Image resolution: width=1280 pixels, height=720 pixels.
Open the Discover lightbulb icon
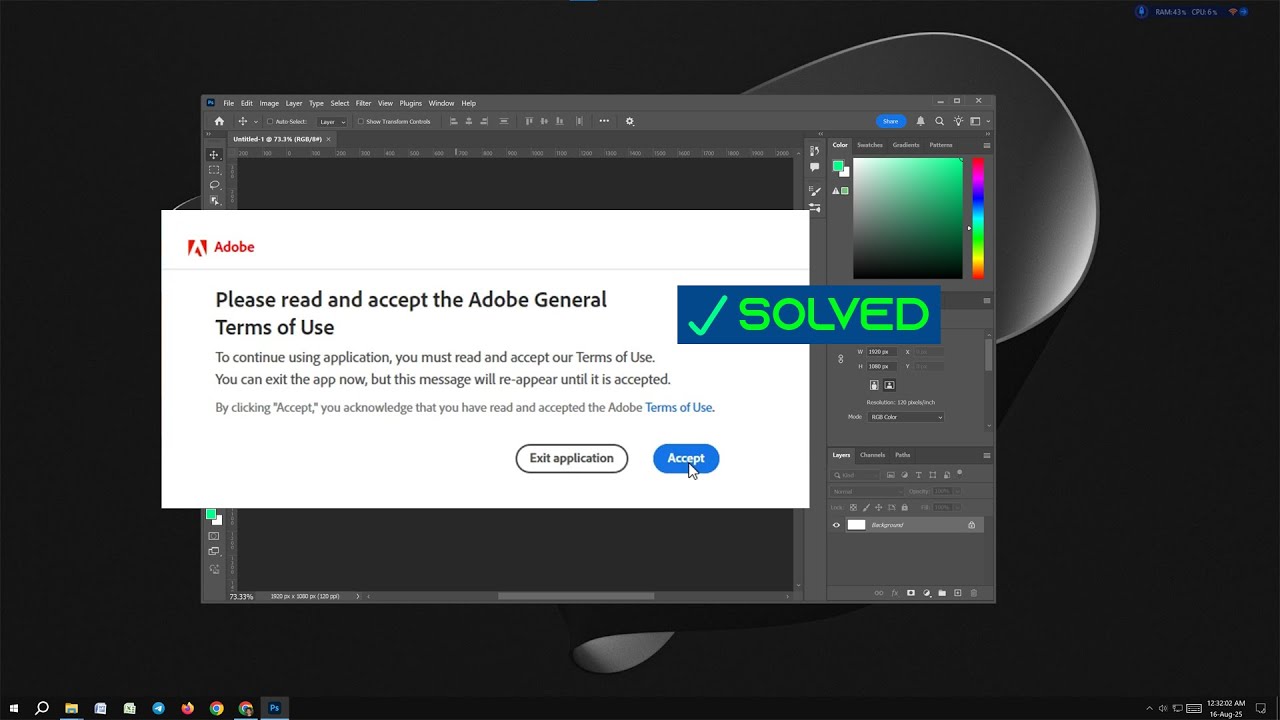958,121
